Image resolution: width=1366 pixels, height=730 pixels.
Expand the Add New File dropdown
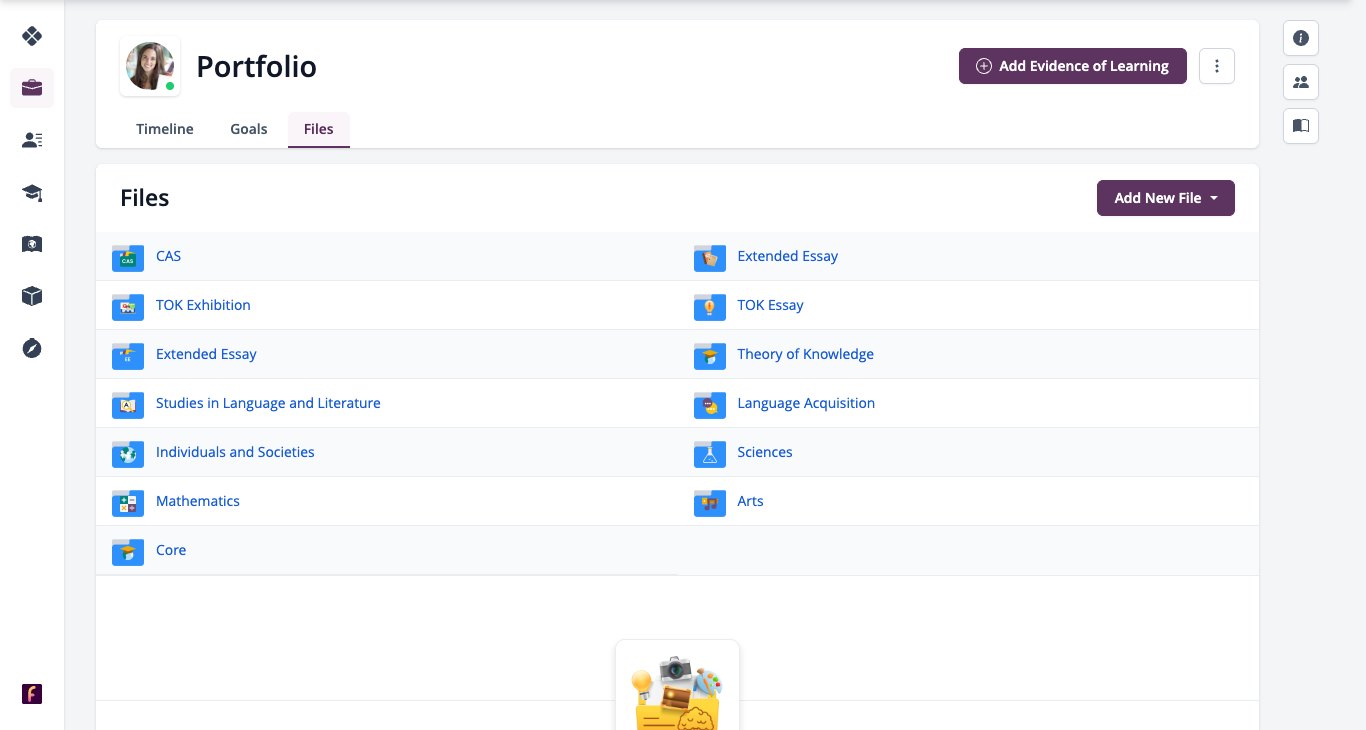[x=1166, y=198]
